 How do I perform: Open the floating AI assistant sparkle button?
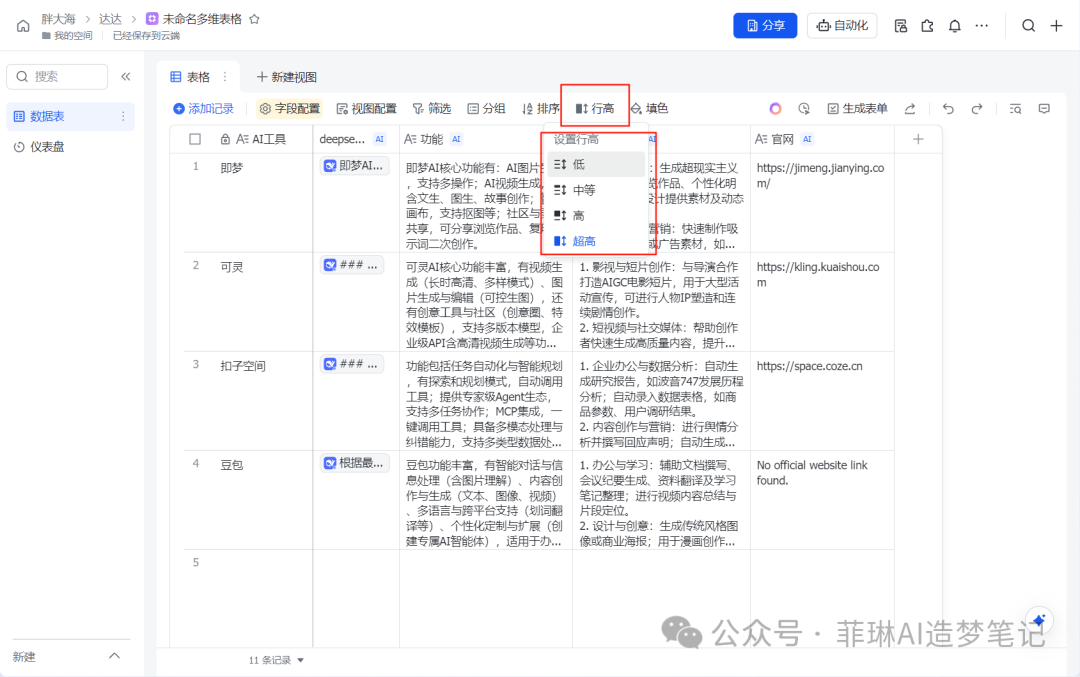point(1039,621)
